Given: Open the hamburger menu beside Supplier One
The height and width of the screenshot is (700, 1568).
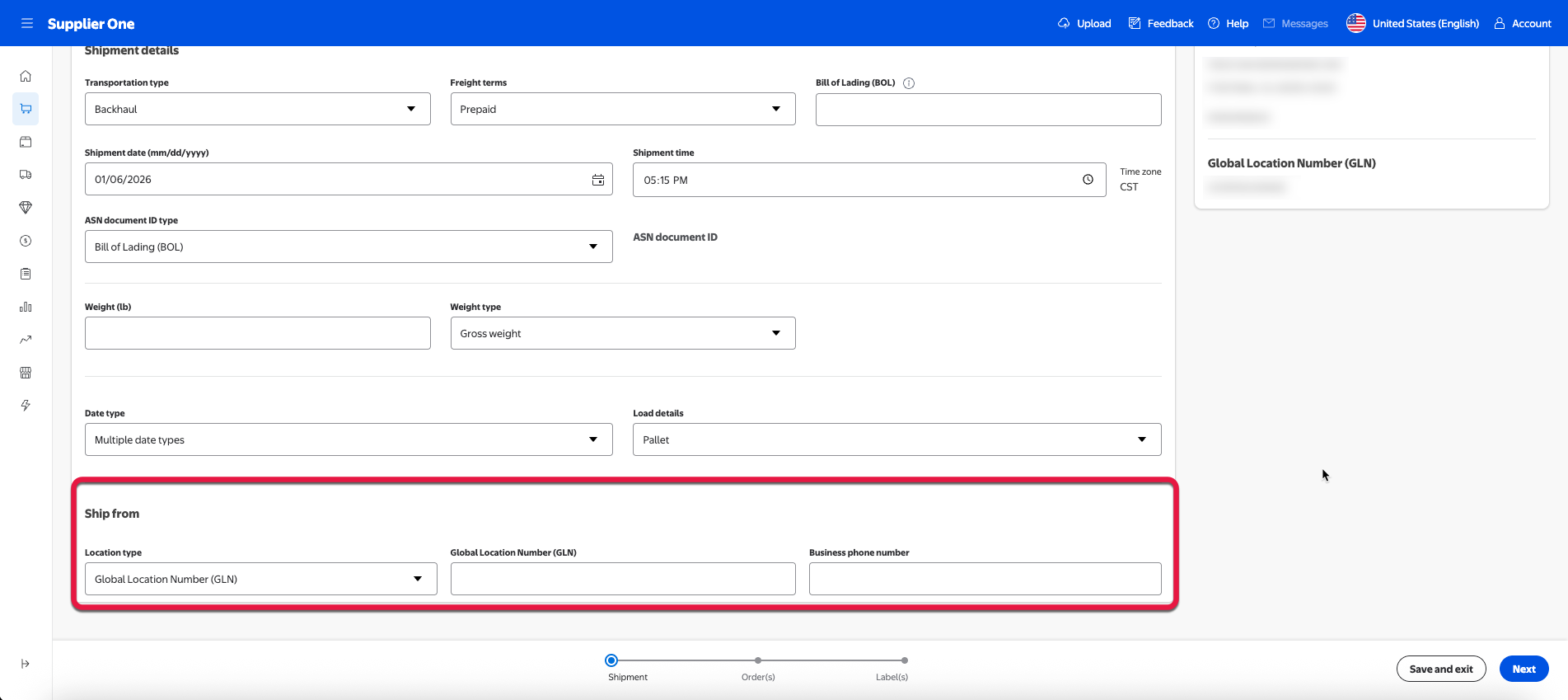Looking at the screenshot, I should click(x=27, y=23).
